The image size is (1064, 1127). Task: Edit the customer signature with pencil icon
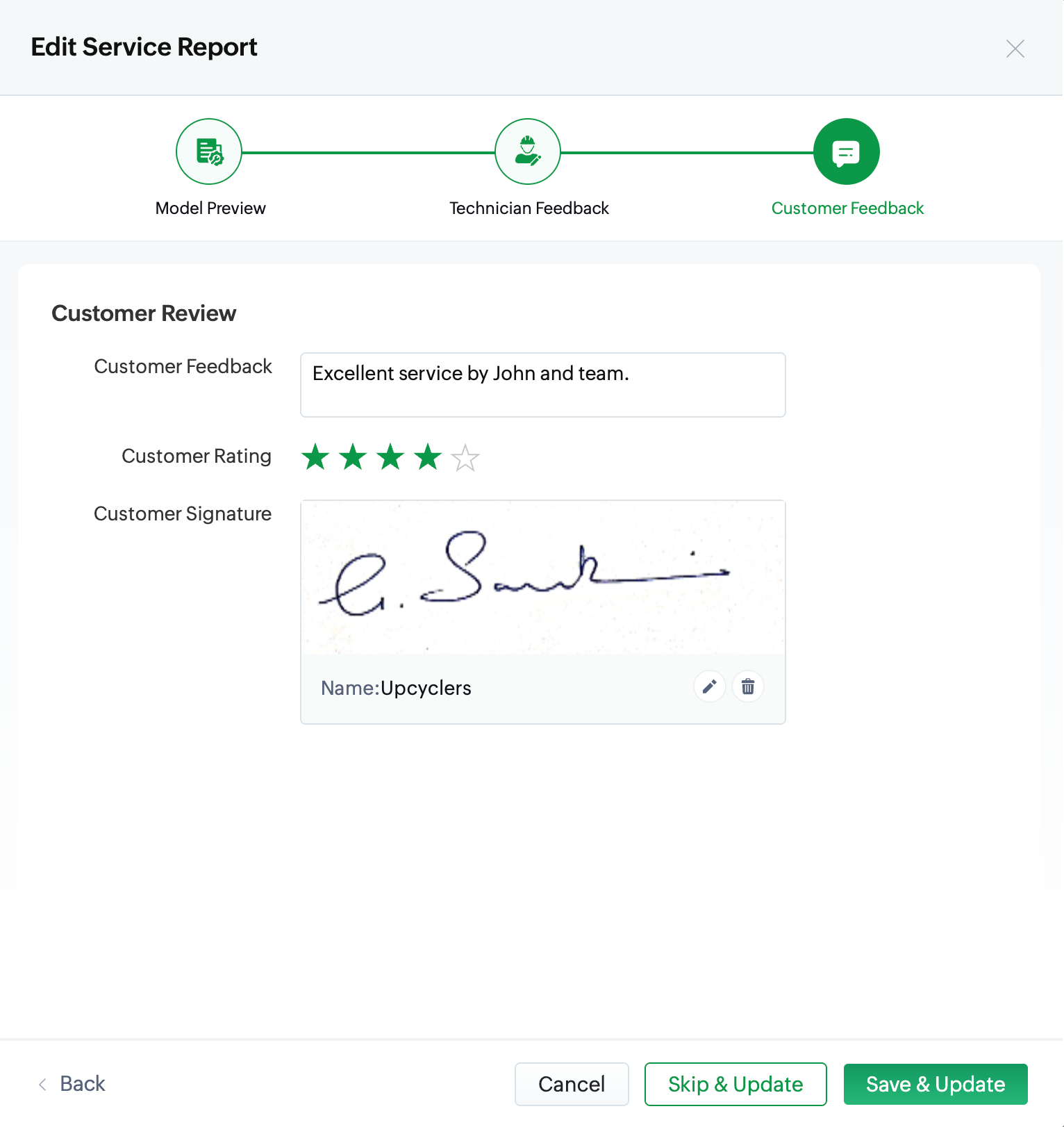click(709, 687)
